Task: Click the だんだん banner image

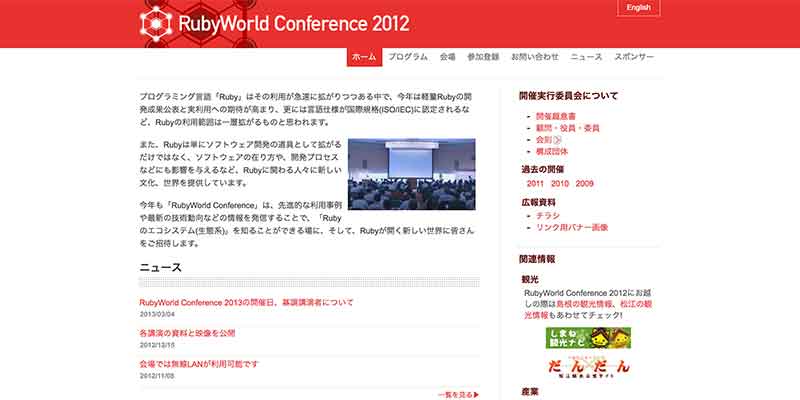Action: 588,366
